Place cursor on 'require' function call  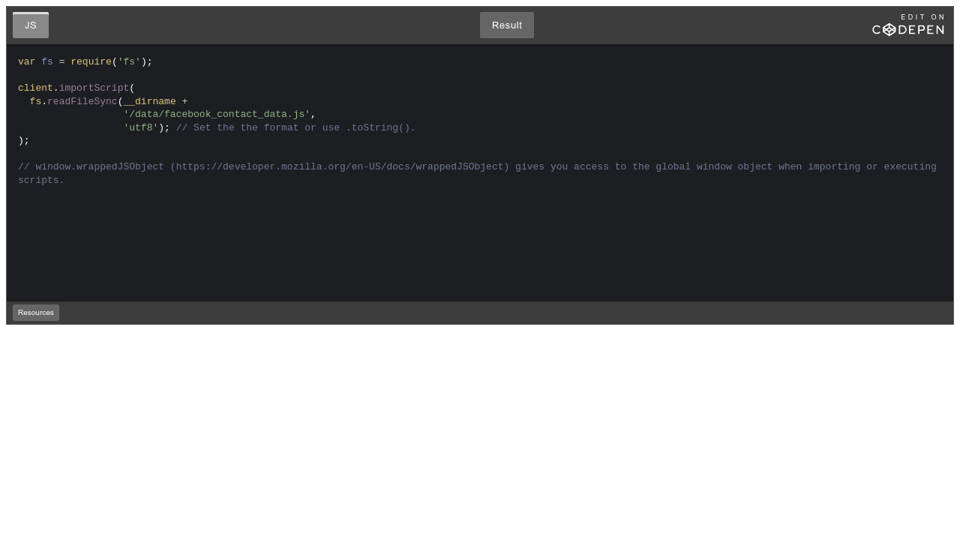pyautogui.click(x=91, y=62)
